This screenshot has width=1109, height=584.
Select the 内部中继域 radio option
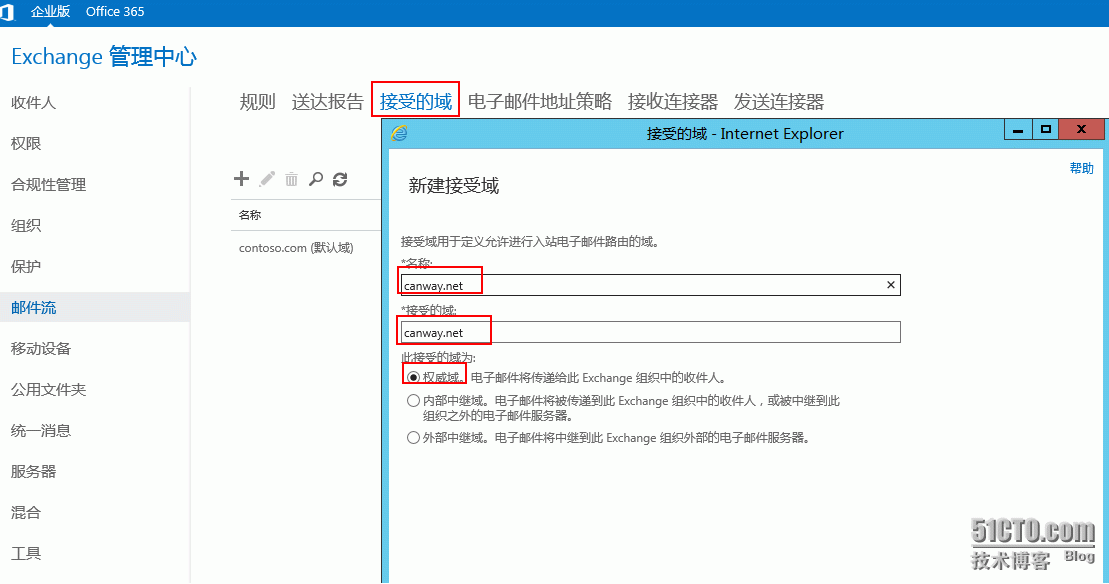[x=413, y=401]
